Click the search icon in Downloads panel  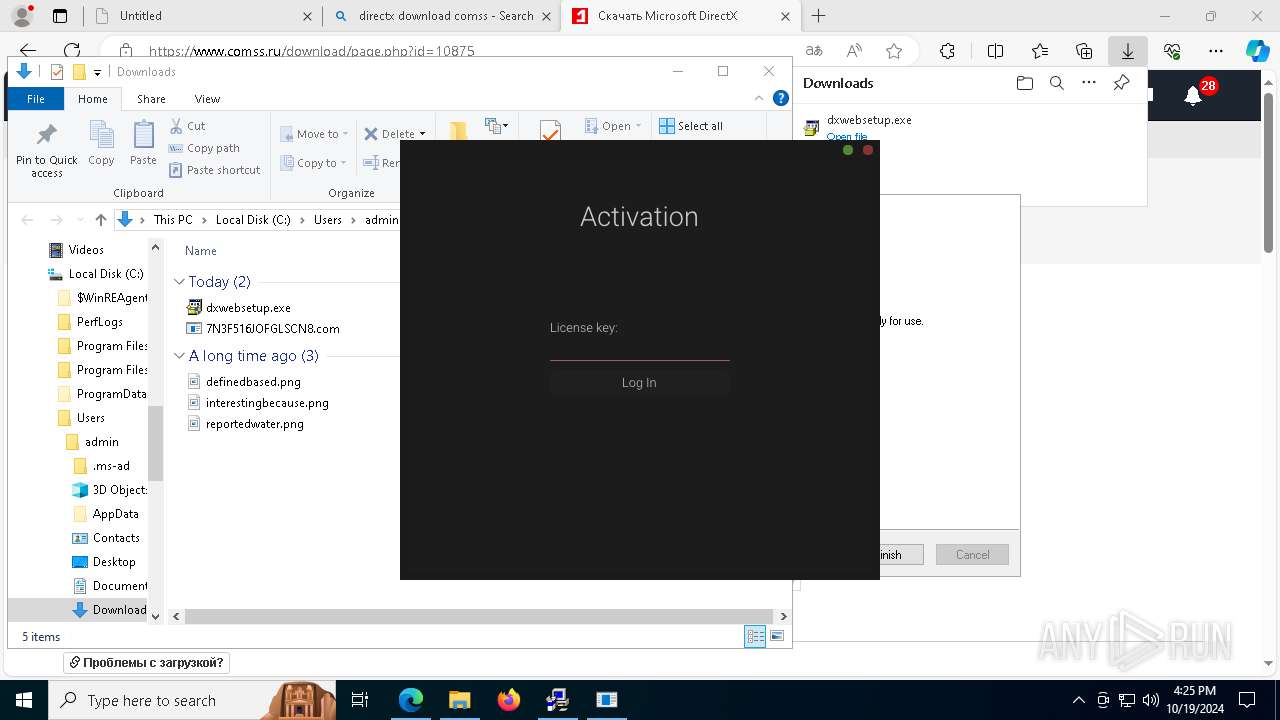coord(1056,84)
